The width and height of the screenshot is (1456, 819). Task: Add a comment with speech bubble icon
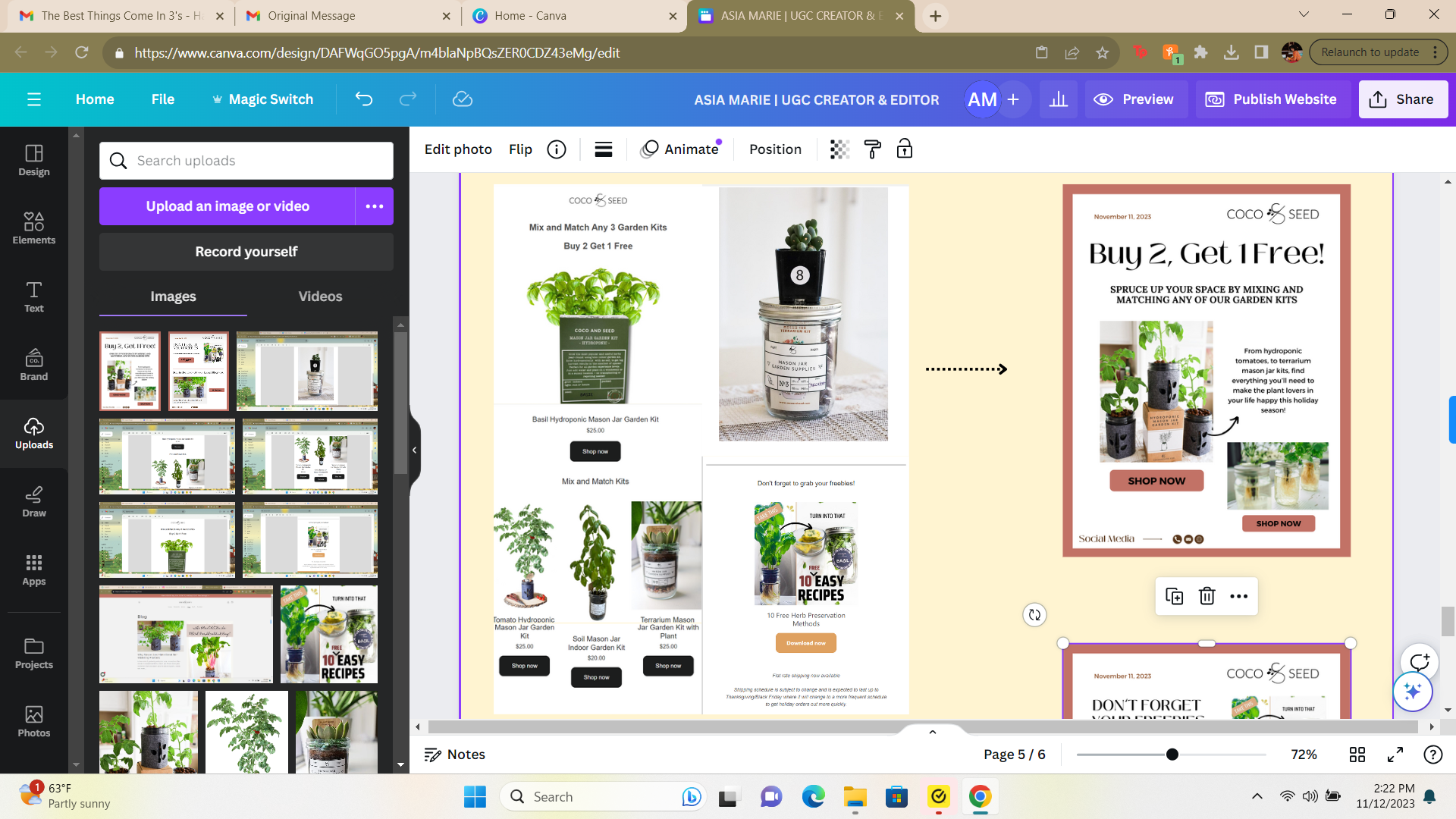1419,662
